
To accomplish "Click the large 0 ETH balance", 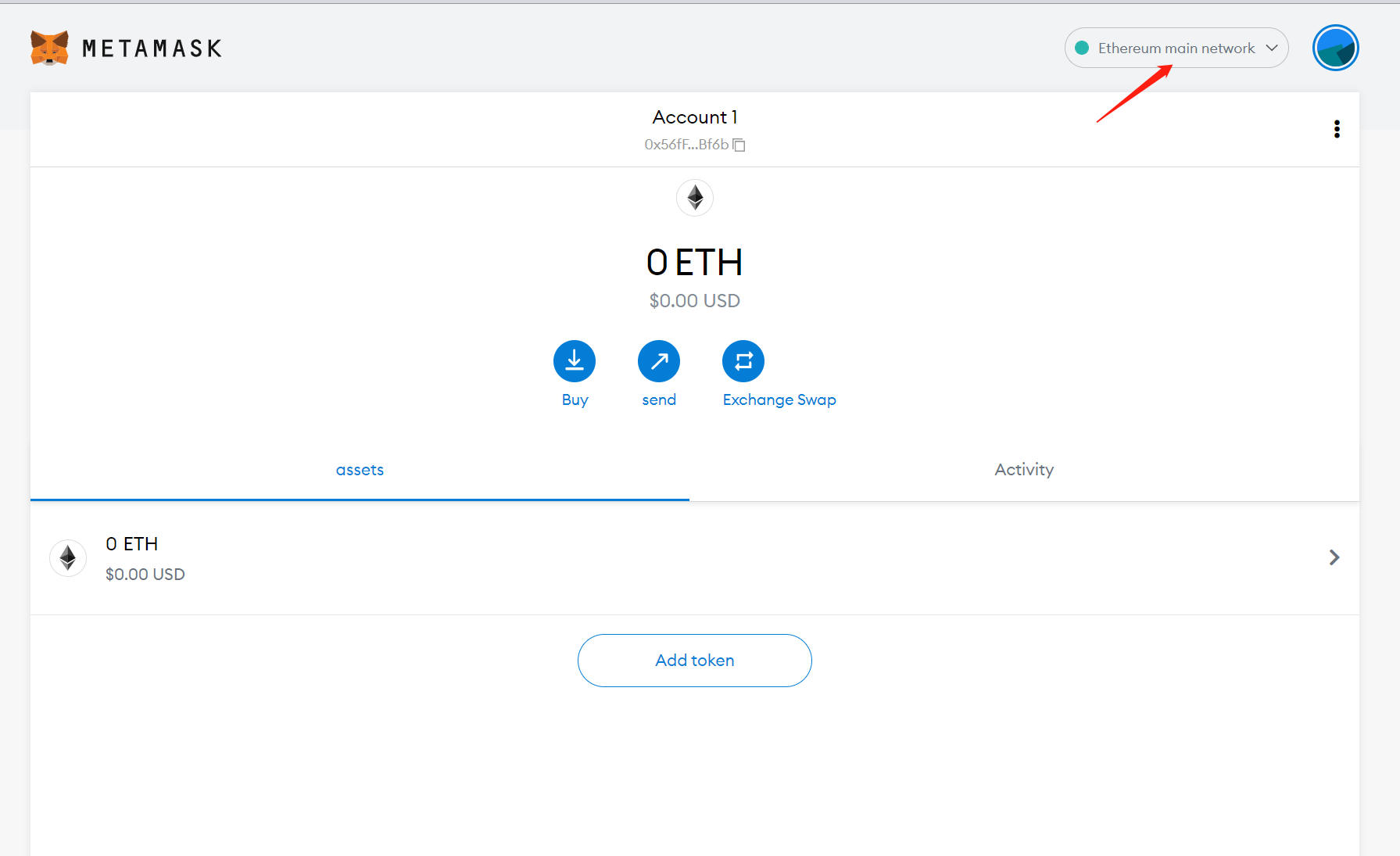I will (x=695, y=263).
